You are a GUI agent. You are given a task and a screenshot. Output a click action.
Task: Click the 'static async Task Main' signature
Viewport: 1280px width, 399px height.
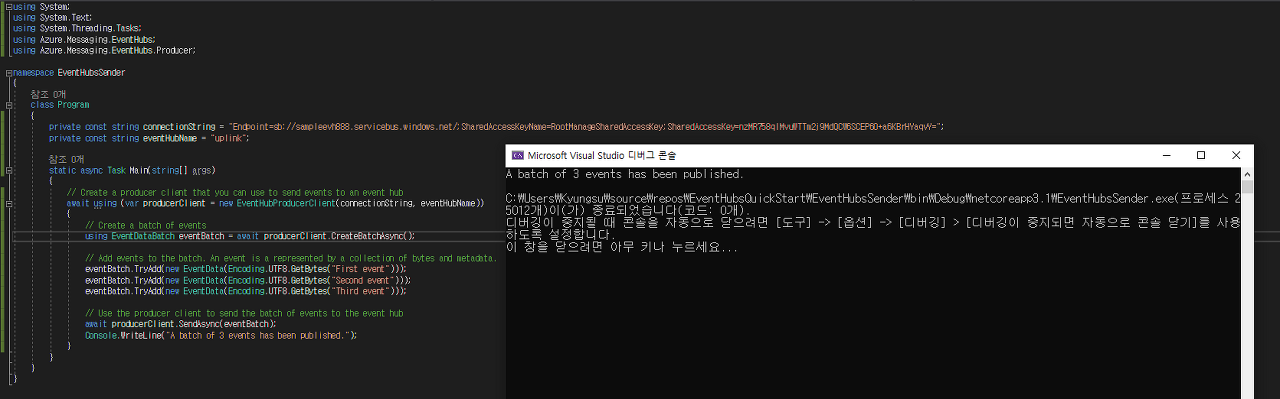pyautogui.click(x=133, y=170)
